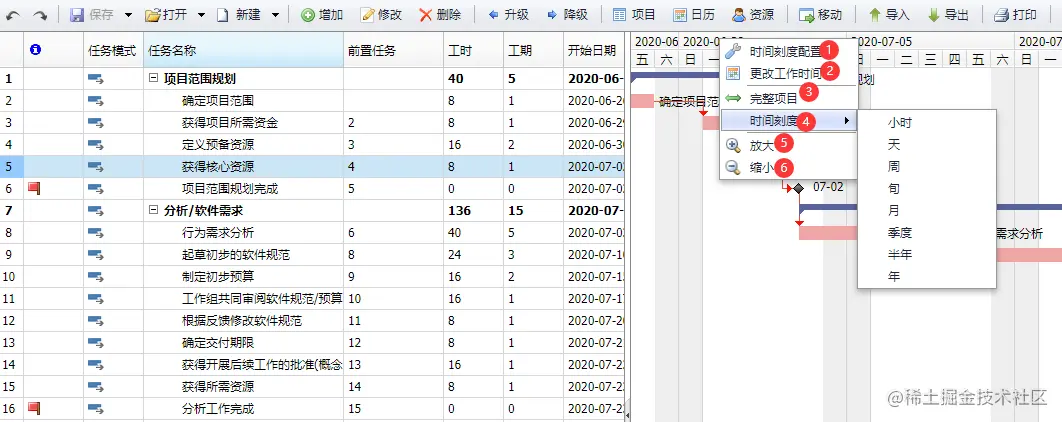
Task: Select 时间刻度配置 in the context menu
Action: click(788, 51)
